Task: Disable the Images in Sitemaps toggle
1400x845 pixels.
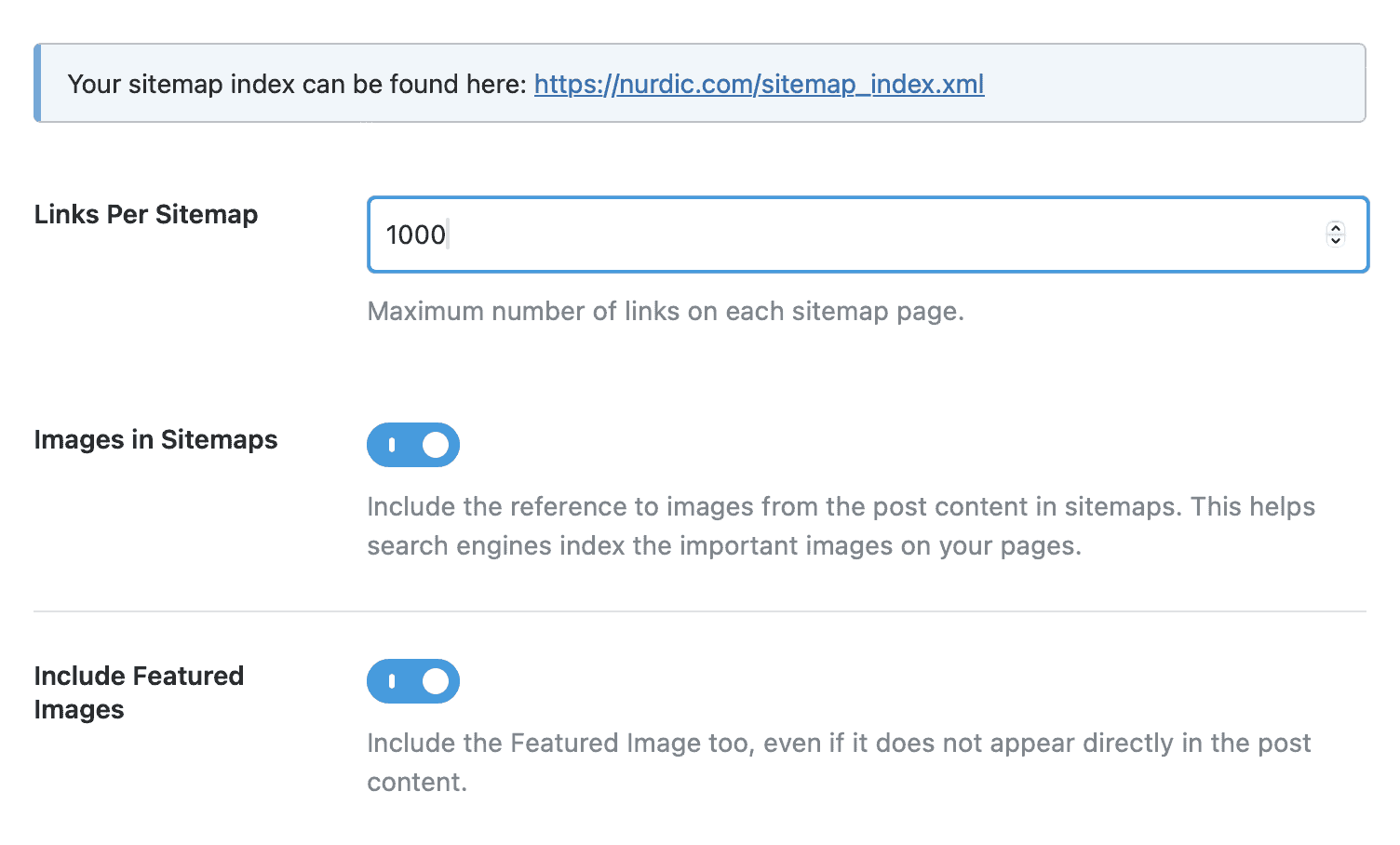Action: 413,445
